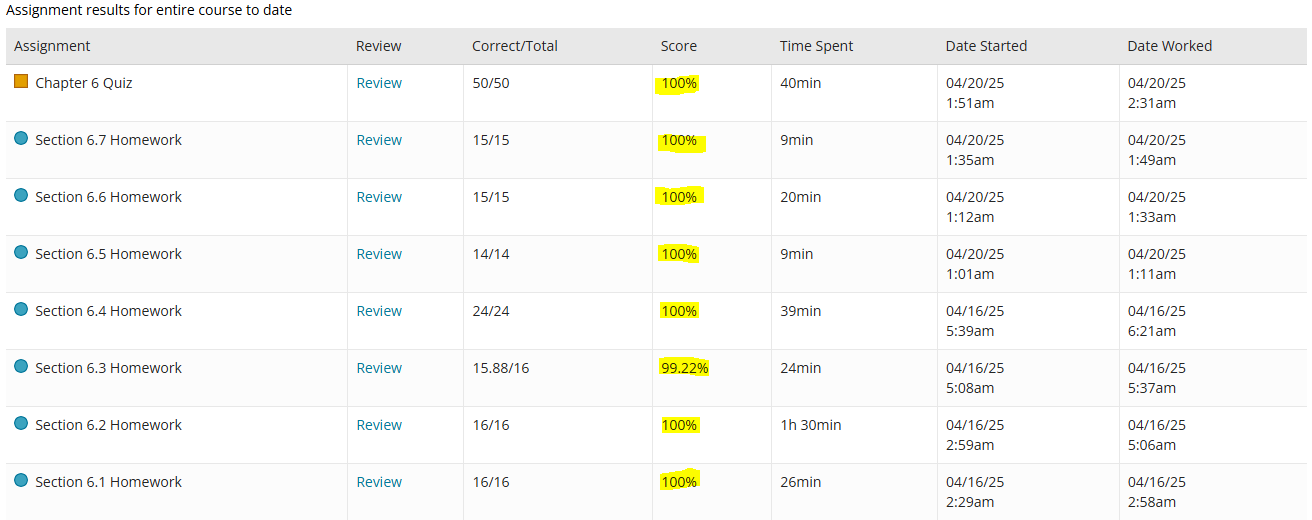Screen dimensions: 1312x520
Task: Click the Section 6.2 Homework assignment name
Action: coord(108,425)
